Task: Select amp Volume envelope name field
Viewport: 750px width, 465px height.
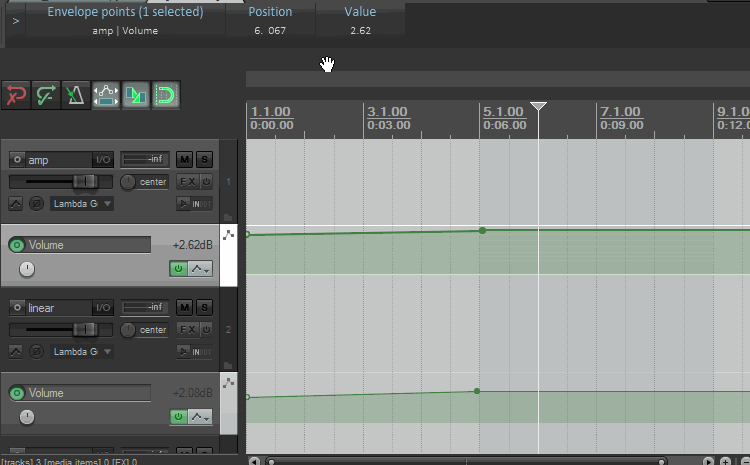Action: pyautogui.click(x=89, y=245)
